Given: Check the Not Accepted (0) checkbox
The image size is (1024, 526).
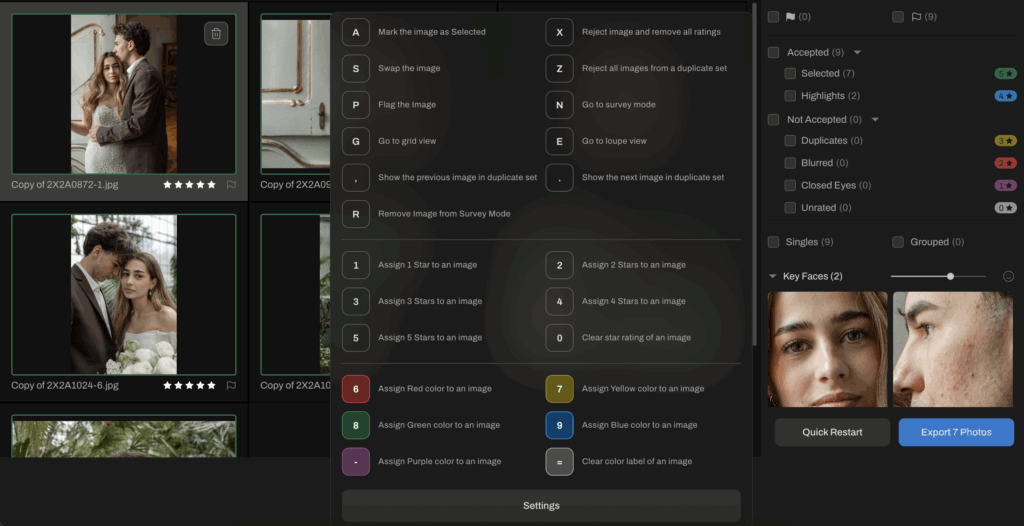Looking at the screenshot, I should pos(773,120).
